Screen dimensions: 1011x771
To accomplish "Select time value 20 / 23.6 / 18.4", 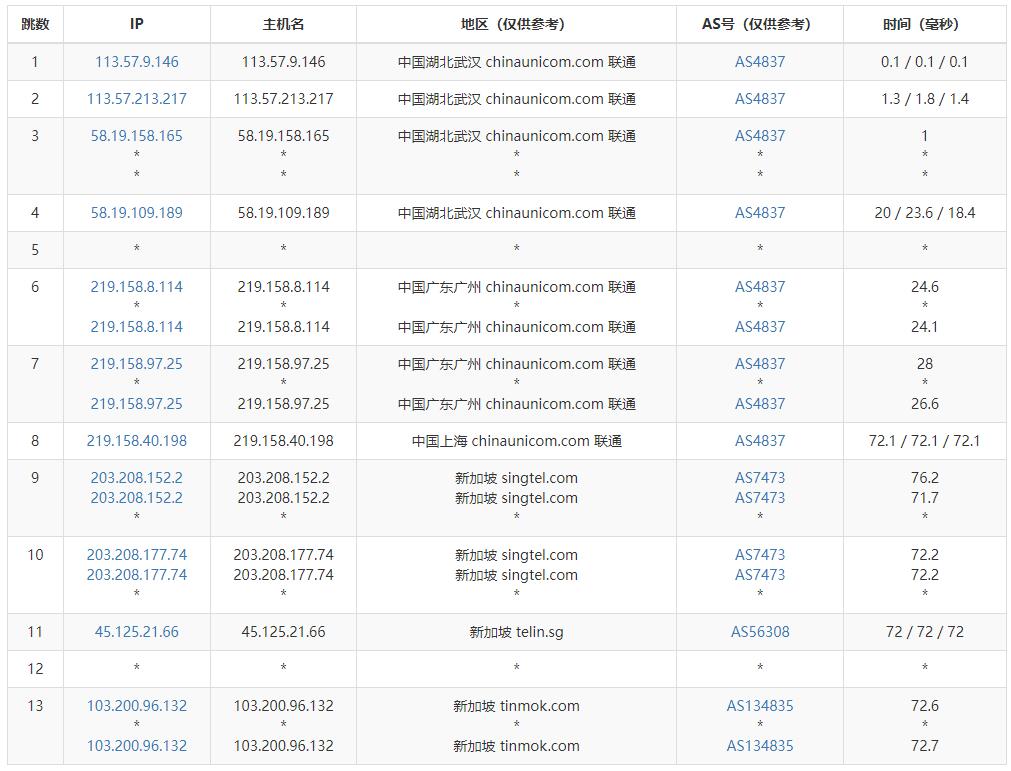I will [925, 213].
